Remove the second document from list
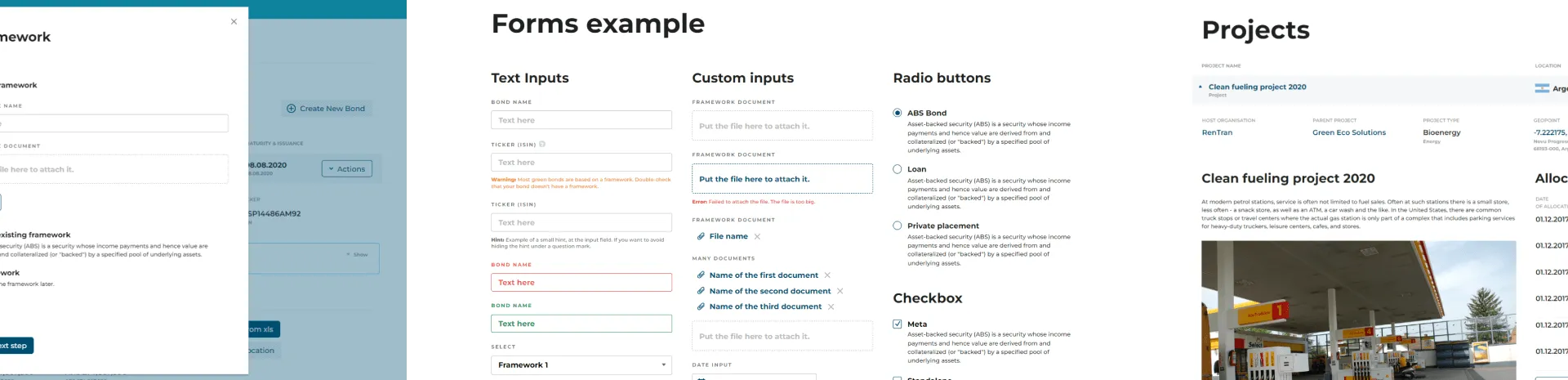This screenshot has width=1568, height=380. point(840,291)
